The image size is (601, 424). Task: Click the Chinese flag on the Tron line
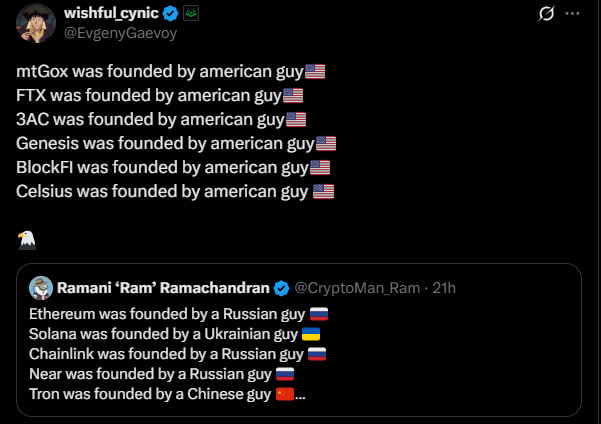tap(285, 393)
